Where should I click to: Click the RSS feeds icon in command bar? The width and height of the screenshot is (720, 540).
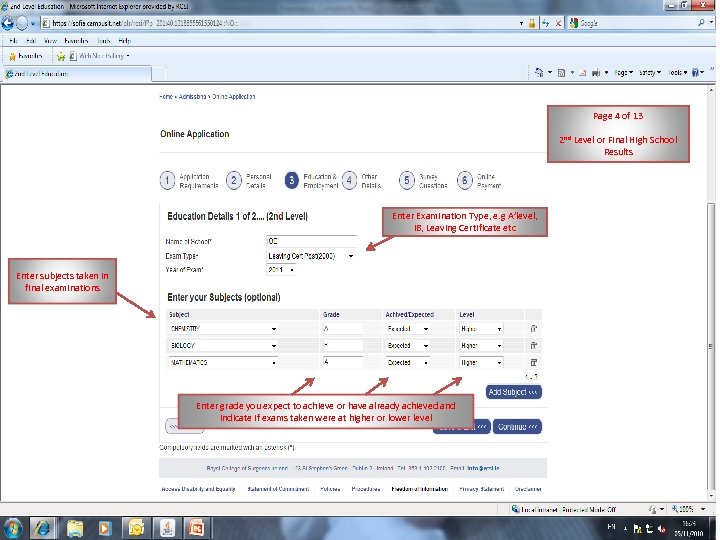[561, 73]
